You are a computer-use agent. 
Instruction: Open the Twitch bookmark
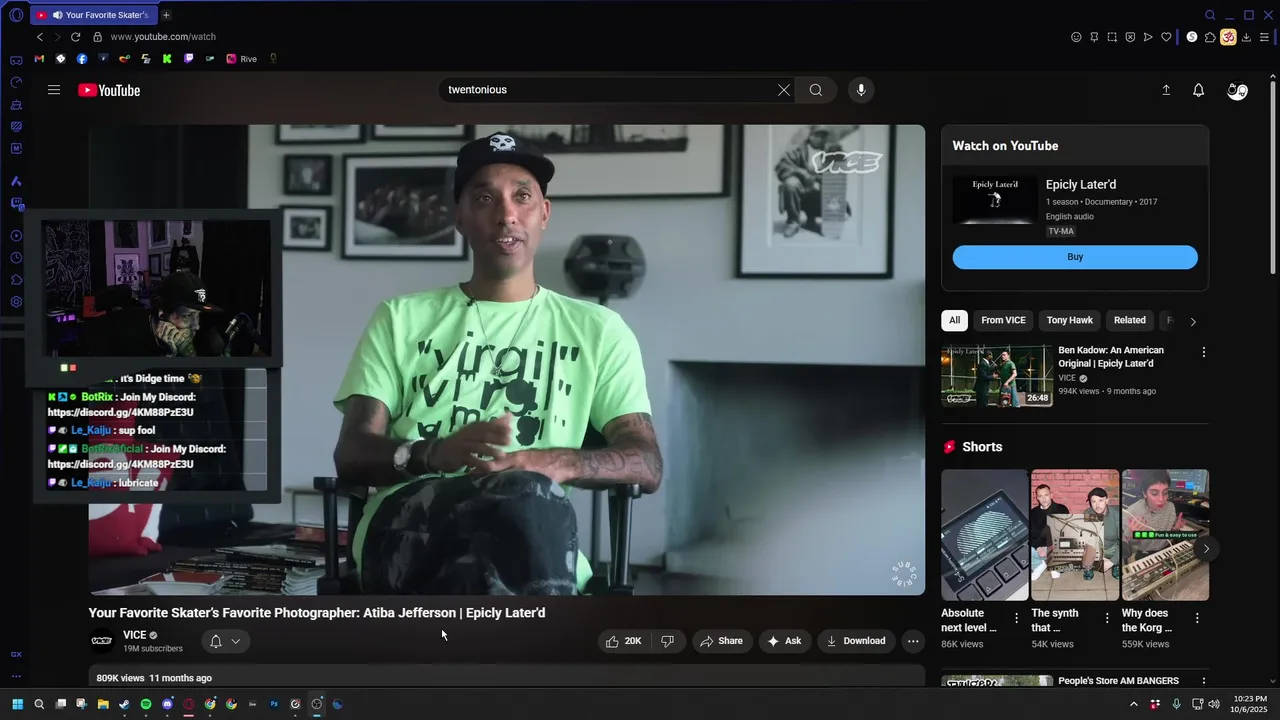pyautogui.click(x=188, y=59)
